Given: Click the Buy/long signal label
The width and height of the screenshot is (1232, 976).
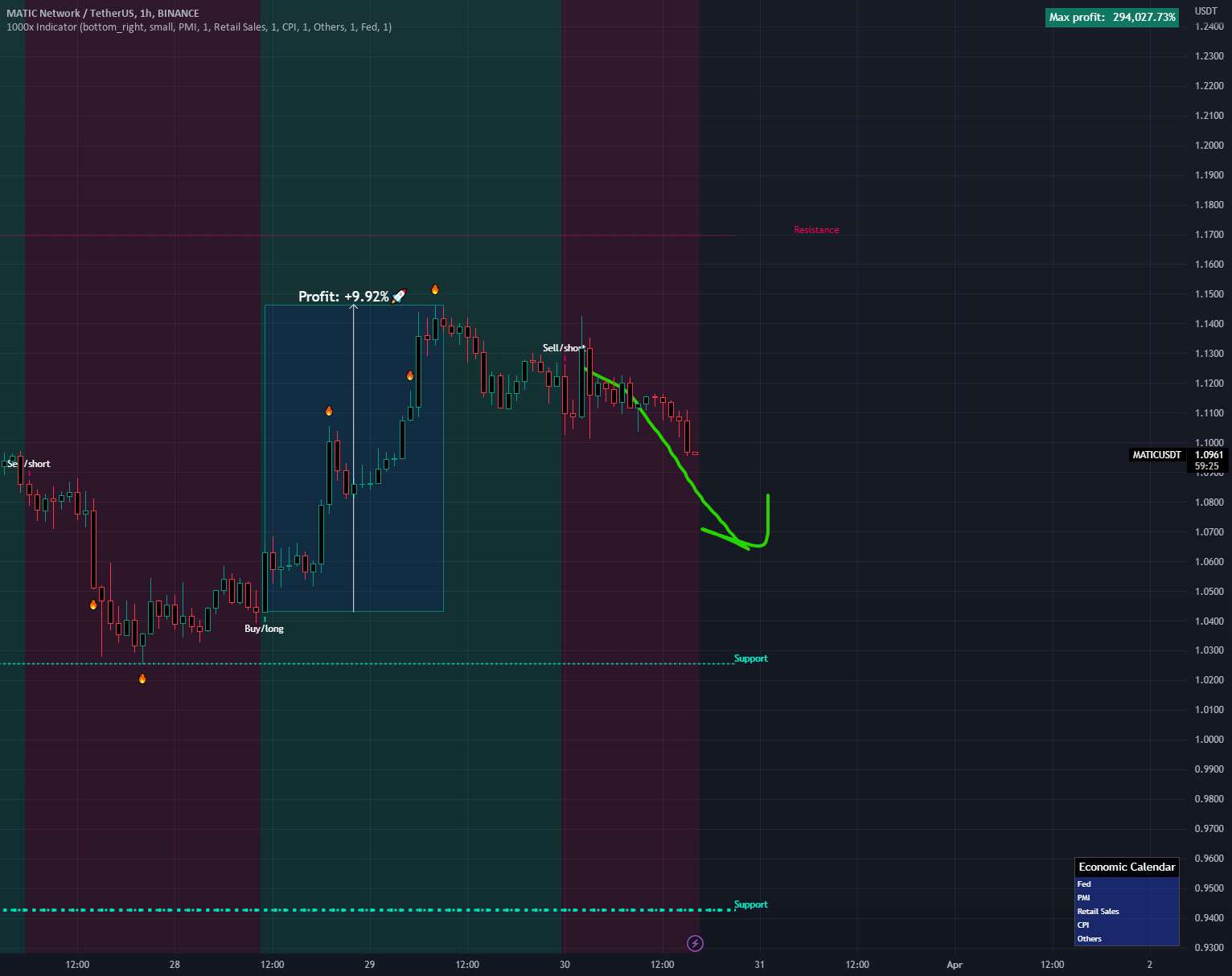Looking at the screenshot, I should pyautogui.click(x=264, y=629).
